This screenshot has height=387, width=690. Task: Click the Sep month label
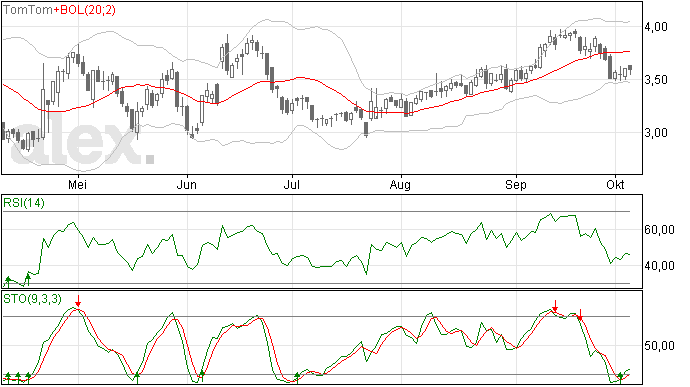point(515,185)
